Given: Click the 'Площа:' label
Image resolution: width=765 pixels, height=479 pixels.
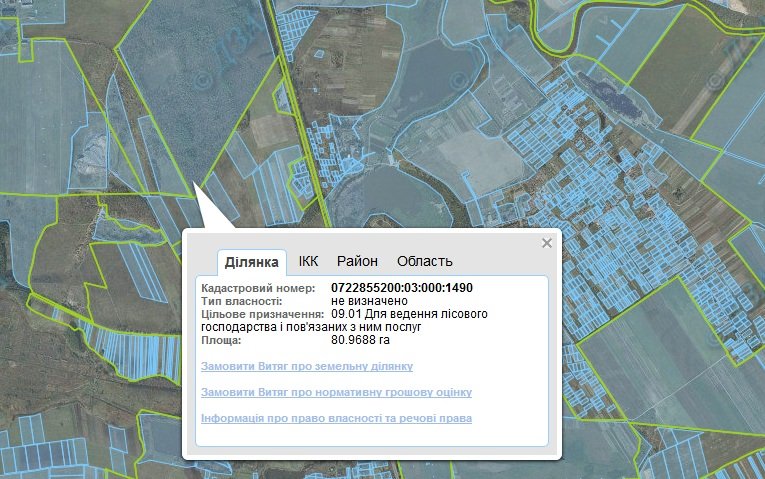Looking at the screenshot, I should (x=222, y=340).
